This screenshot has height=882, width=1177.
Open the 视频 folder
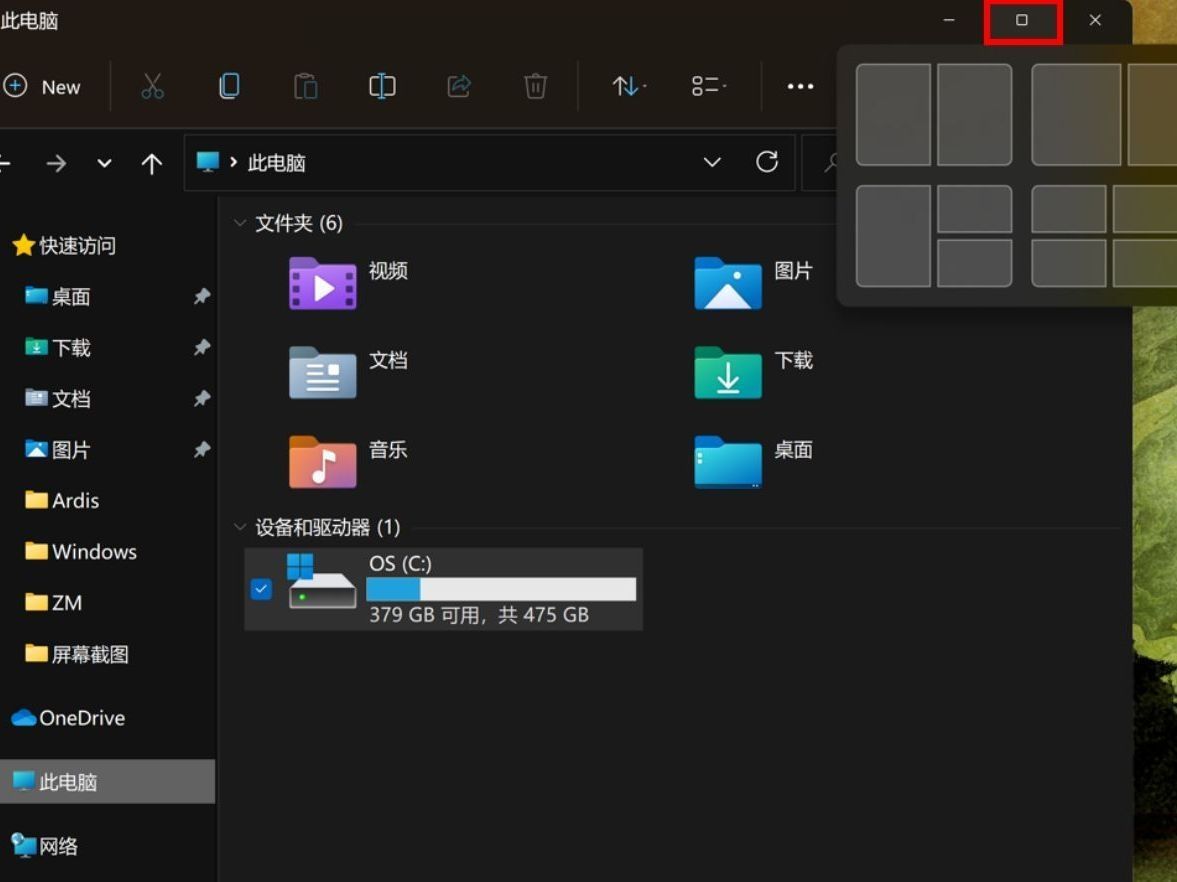coord(323,283)
